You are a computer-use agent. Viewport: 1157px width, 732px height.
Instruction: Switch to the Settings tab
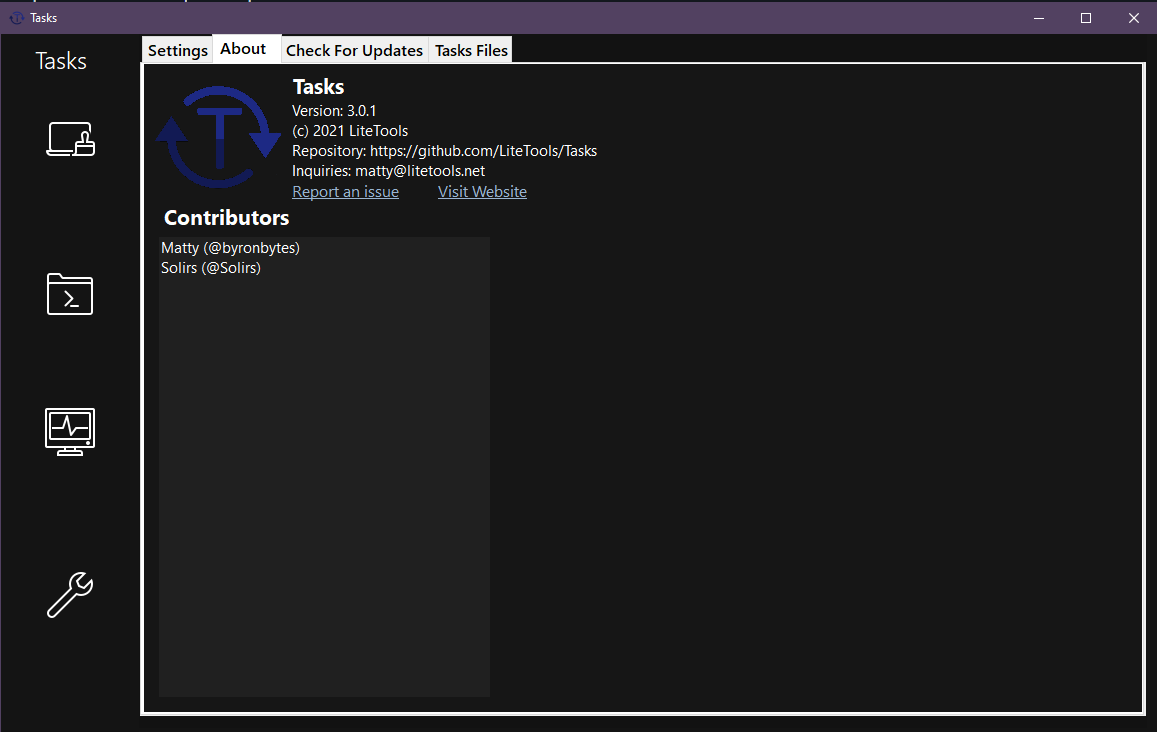click(178, 50)
